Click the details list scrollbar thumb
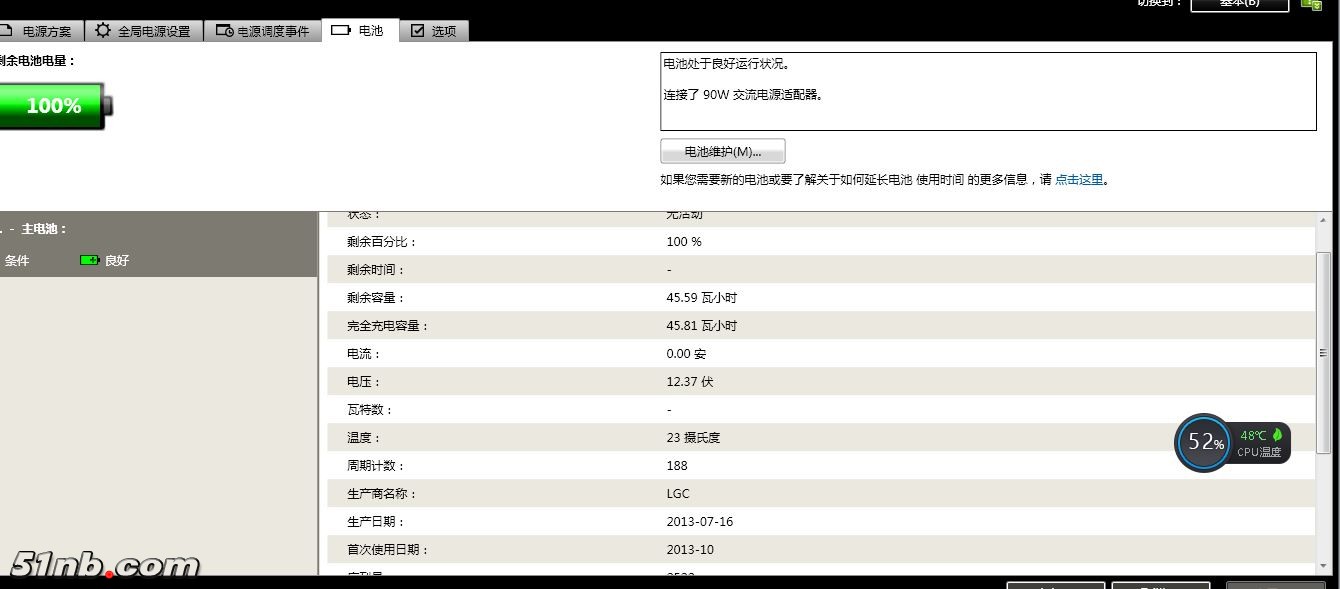 tap(1324, 353)
